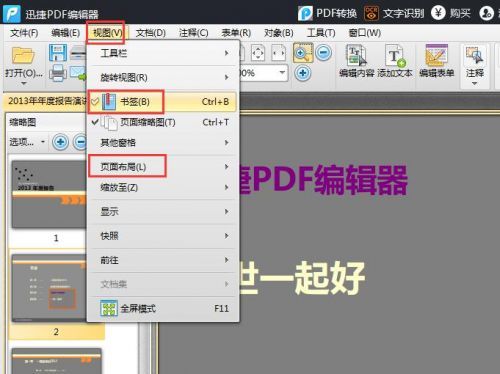Select the 编辑内容 tool

point(357,61)
